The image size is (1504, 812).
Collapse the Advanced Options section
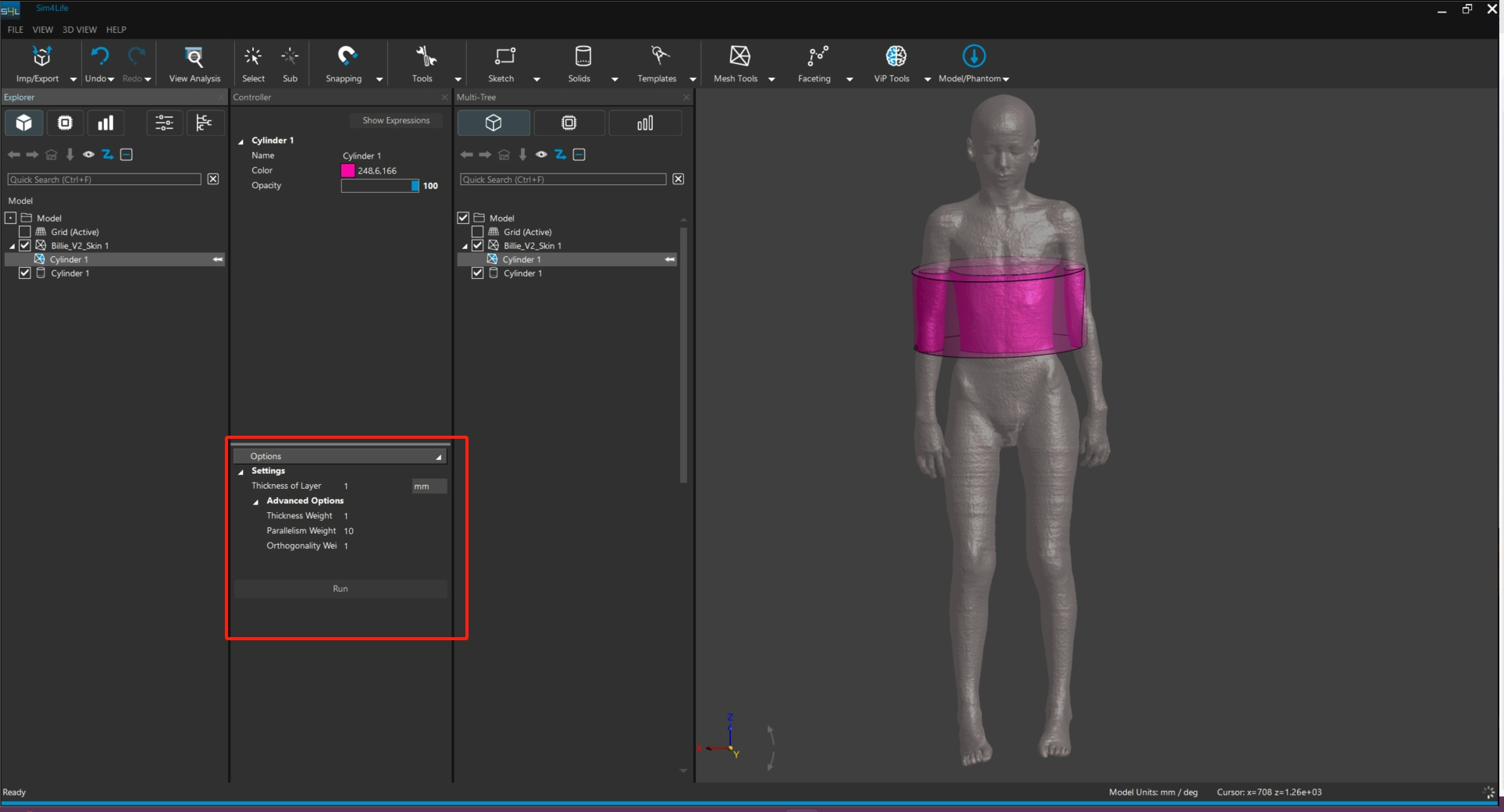(256, 501)
